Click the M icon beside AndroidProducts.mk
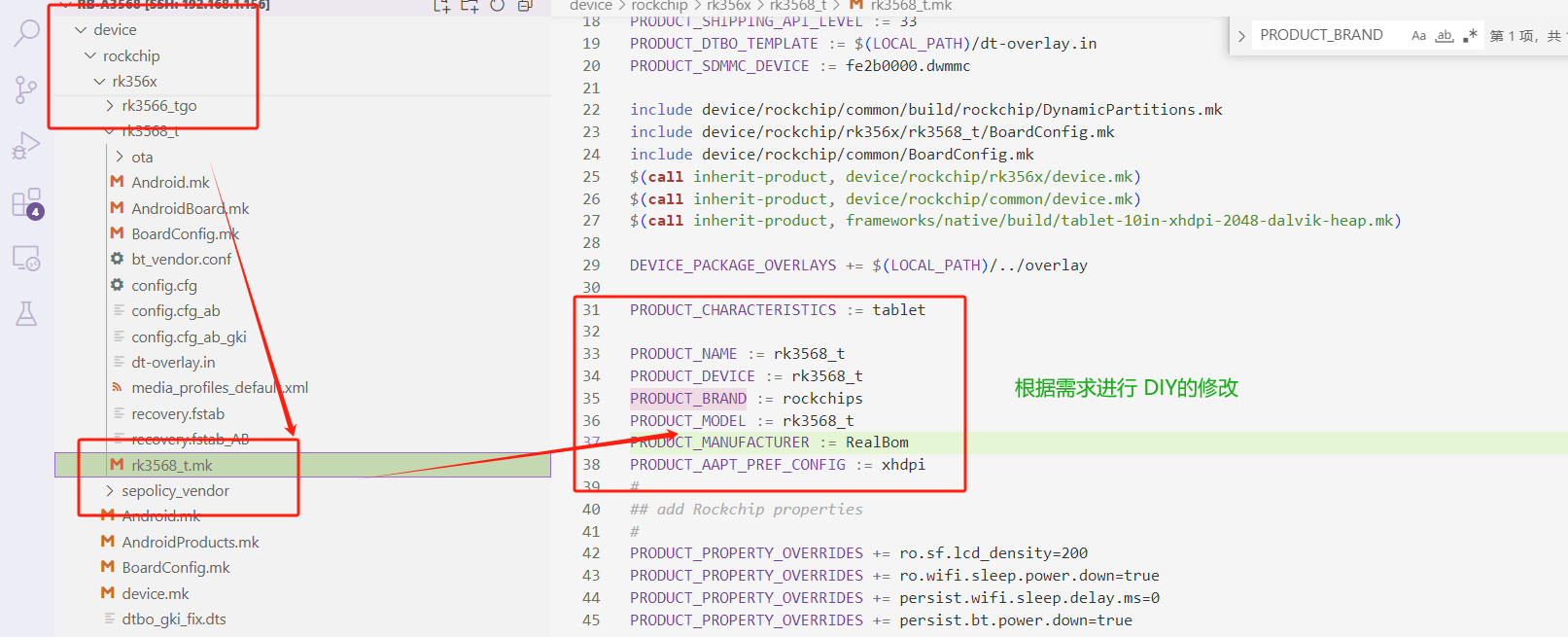 pos(108,542)
